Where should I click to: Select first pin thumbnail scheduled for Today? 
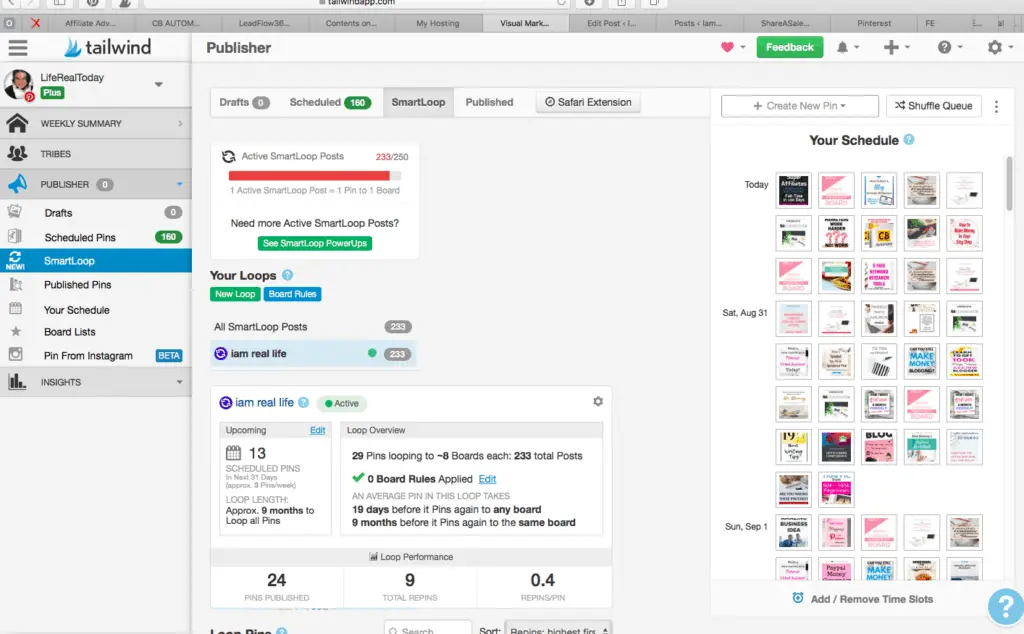[793, 190]
